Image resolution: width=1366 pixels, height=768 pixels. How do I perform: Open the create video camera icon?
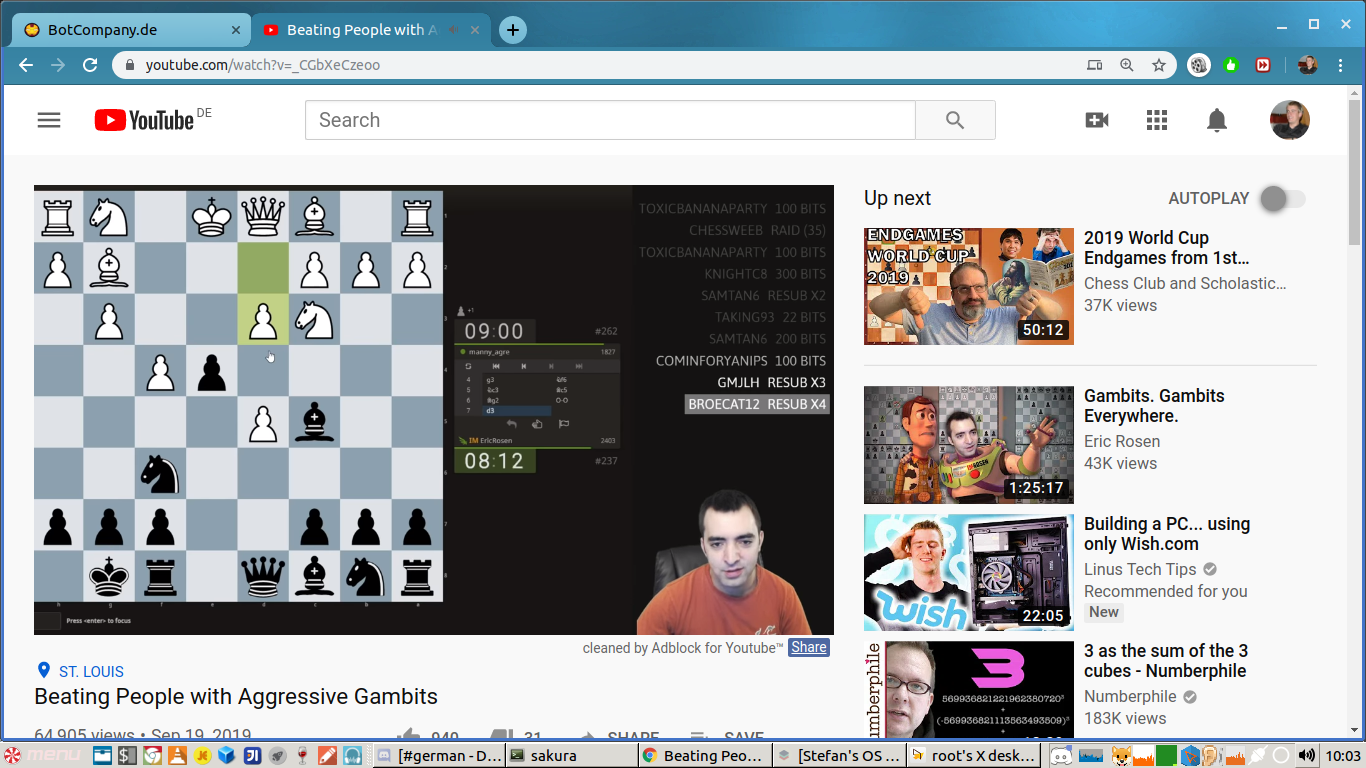[1097, 120]
